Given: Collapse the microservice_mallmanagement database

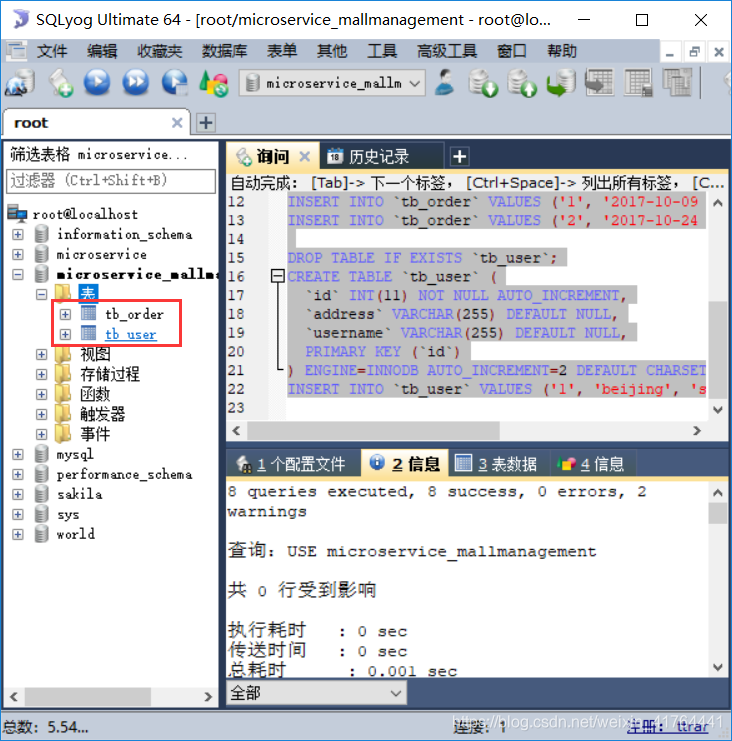Looking at the screenshot, I should click(18, 274).
